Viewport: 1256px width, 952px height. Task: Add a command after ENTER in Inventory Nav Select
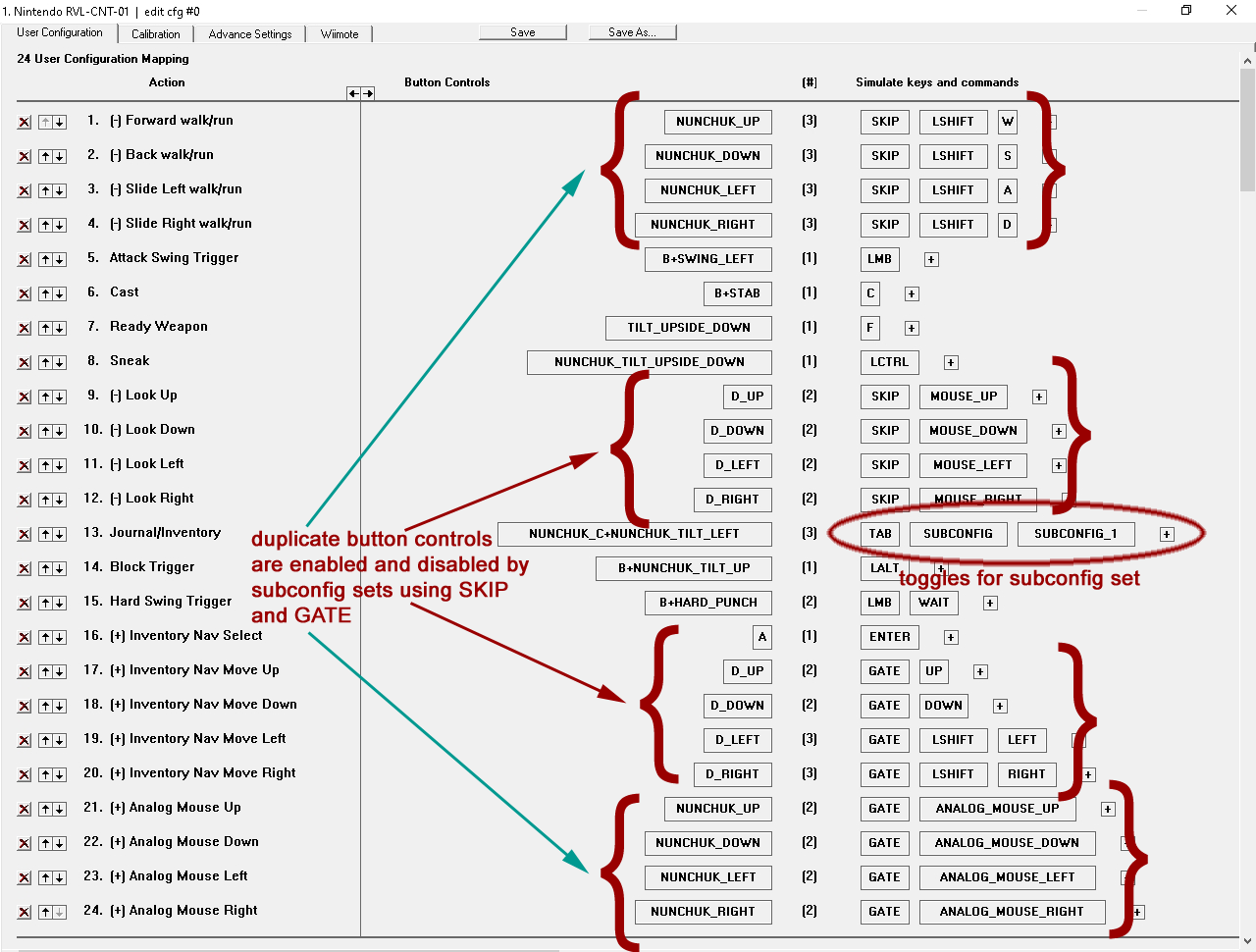pos(951,638)
